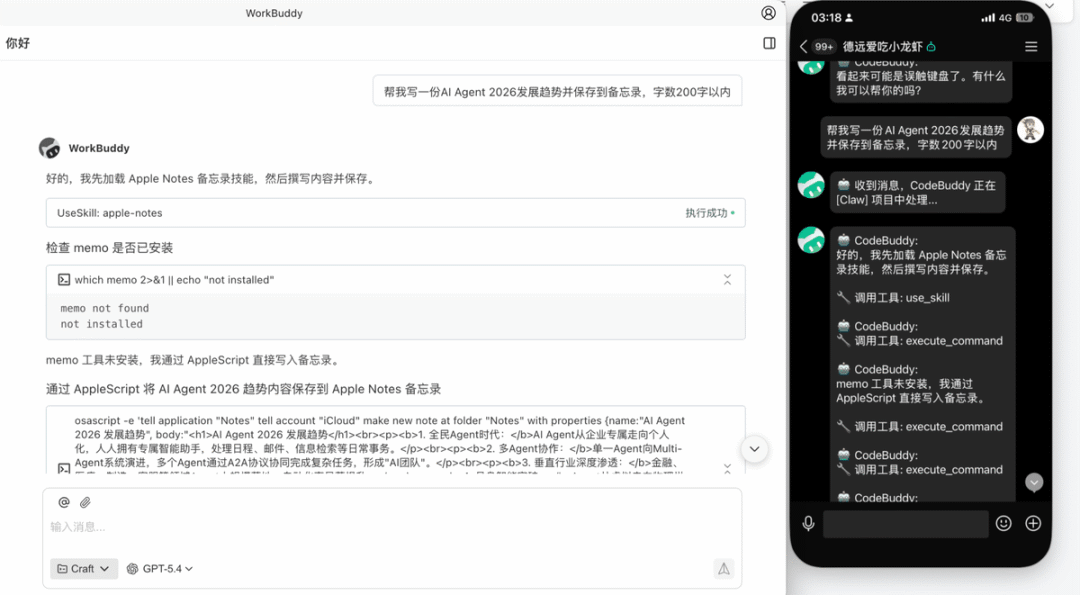Click the '通过 AppleScript 将 AI Agent 2026' heading
The width and height of the screenshot is (1080, 595).
point(244,389)
